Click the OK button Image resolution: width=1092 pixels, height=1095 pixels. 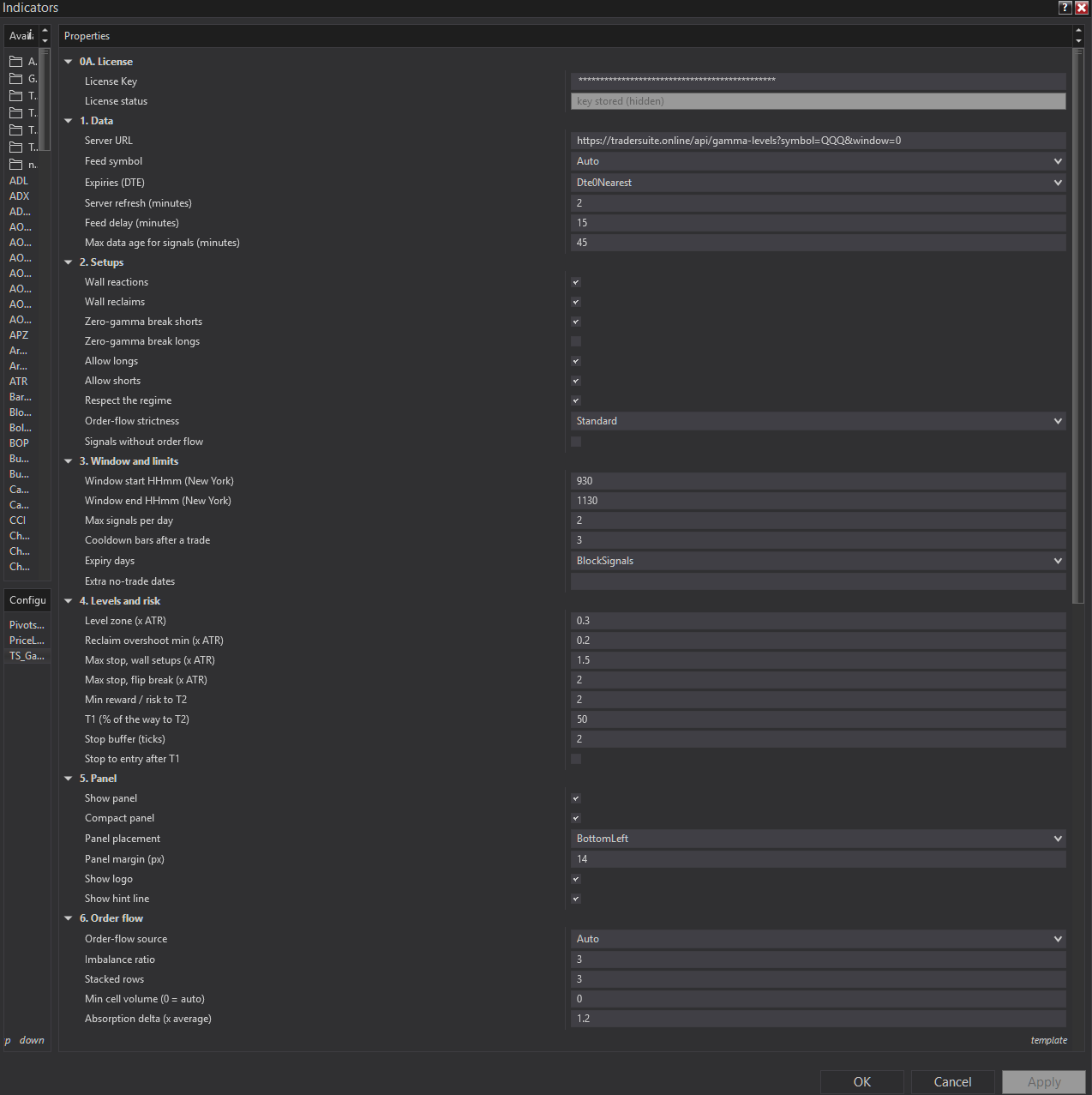pyautogui.click(x=862, y=1082)
